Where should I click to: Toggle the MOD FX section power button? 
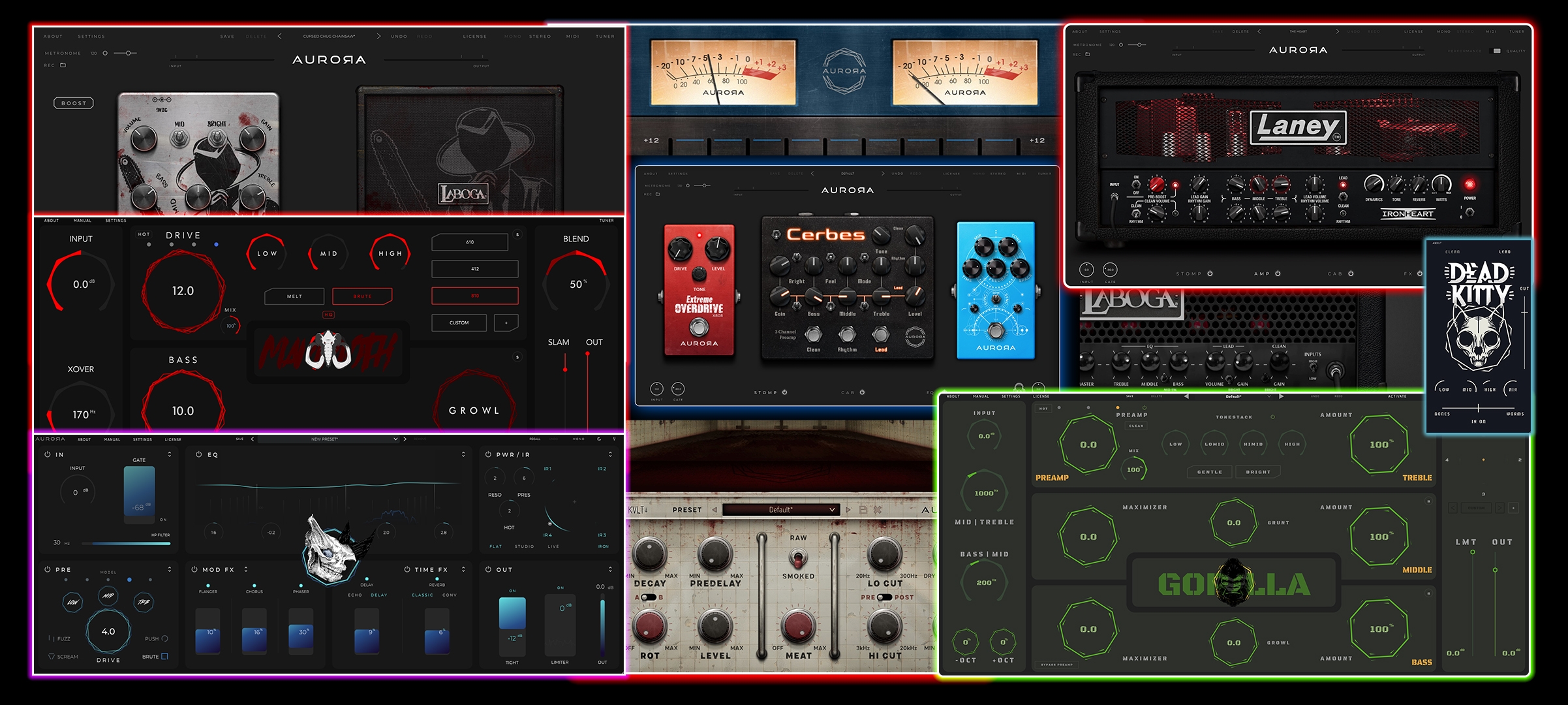[194, 569]
